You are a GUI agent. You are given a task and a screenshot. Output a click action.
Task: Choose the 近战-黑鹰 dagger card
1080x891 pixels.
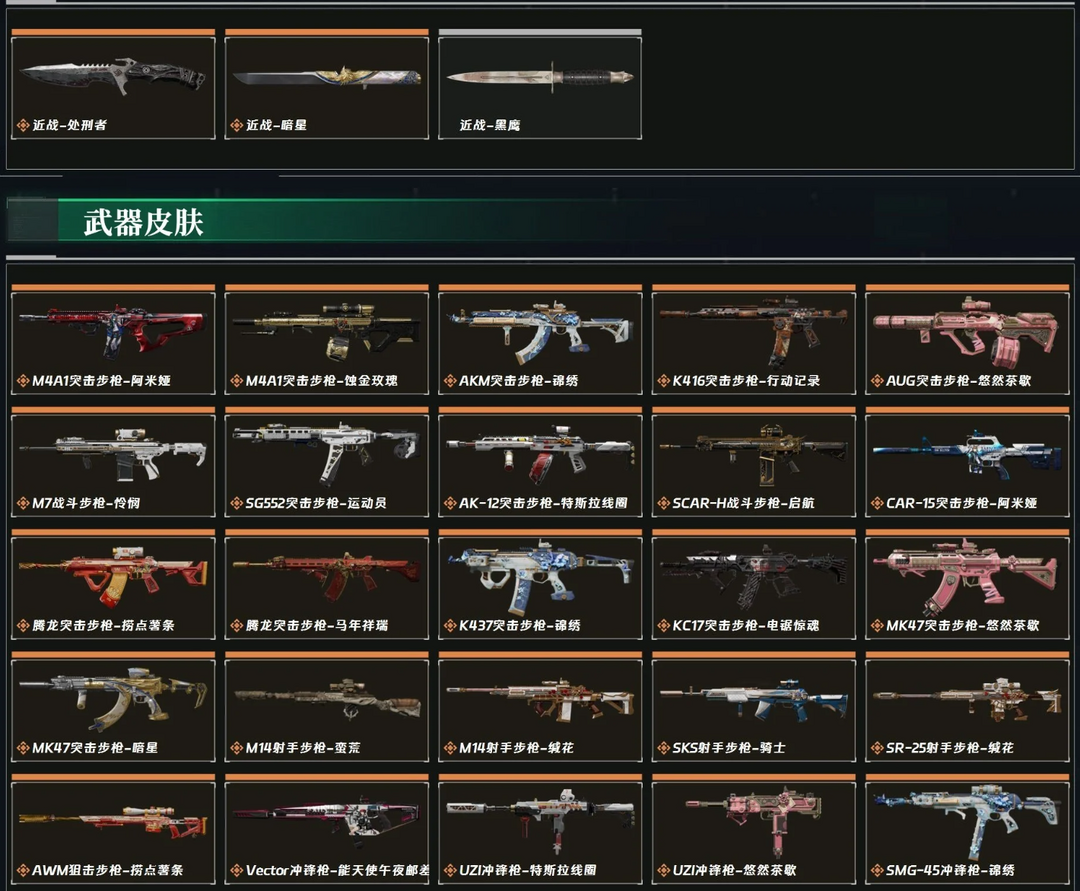pyautogui.click(x=540, y=87)
